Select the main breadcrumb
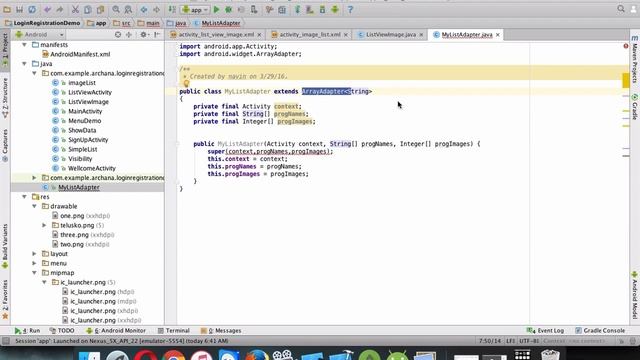 pyautogui.click(x=149, y=23)
